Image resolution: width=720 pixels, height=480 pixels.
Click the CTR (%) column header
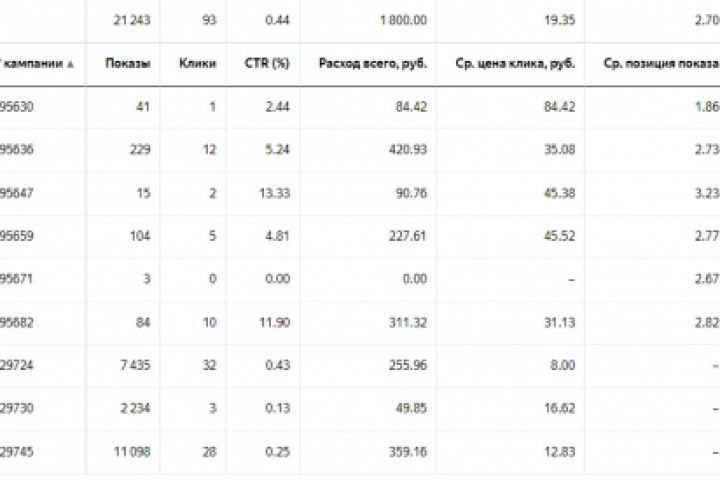coord(267,64)
